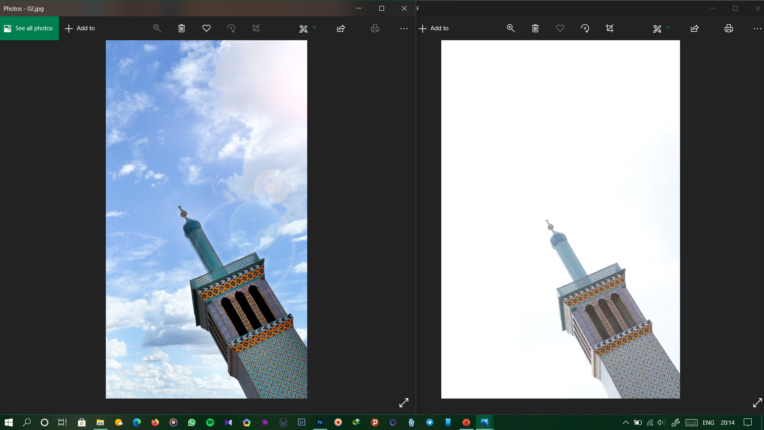Minimize the left Photos - 02.jpg window
The image size is (764, 430).
tap(359, 8)
